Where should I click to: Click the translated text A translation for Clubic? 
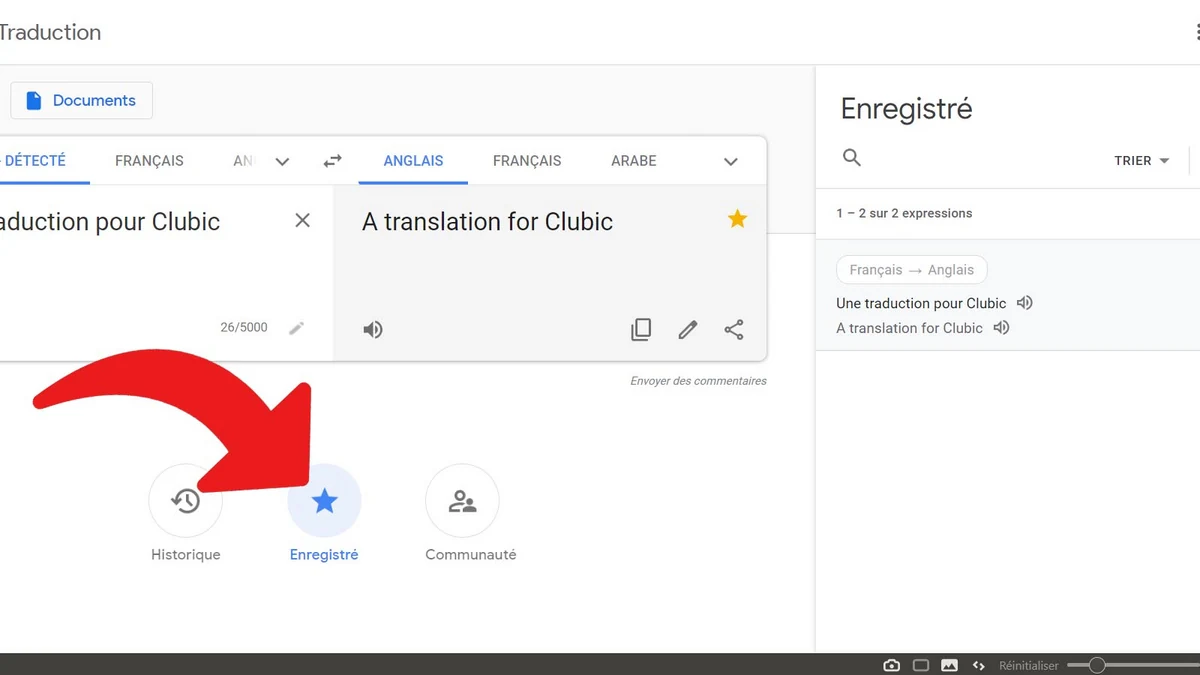487,222
